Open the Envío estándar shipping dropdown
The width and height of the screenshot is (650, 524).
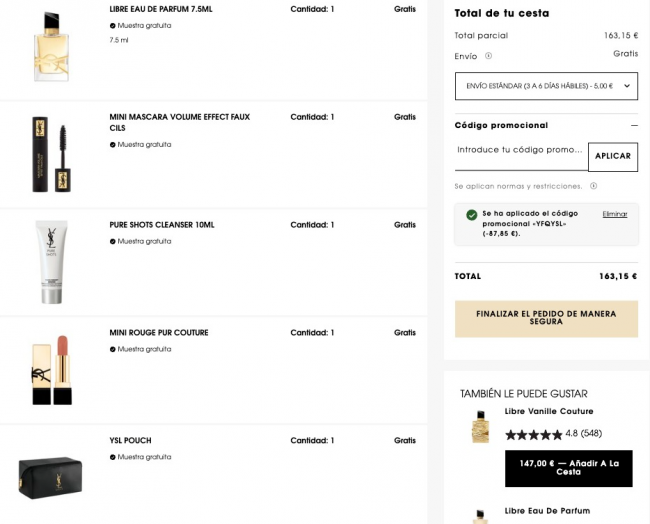[x=546, y=86]
